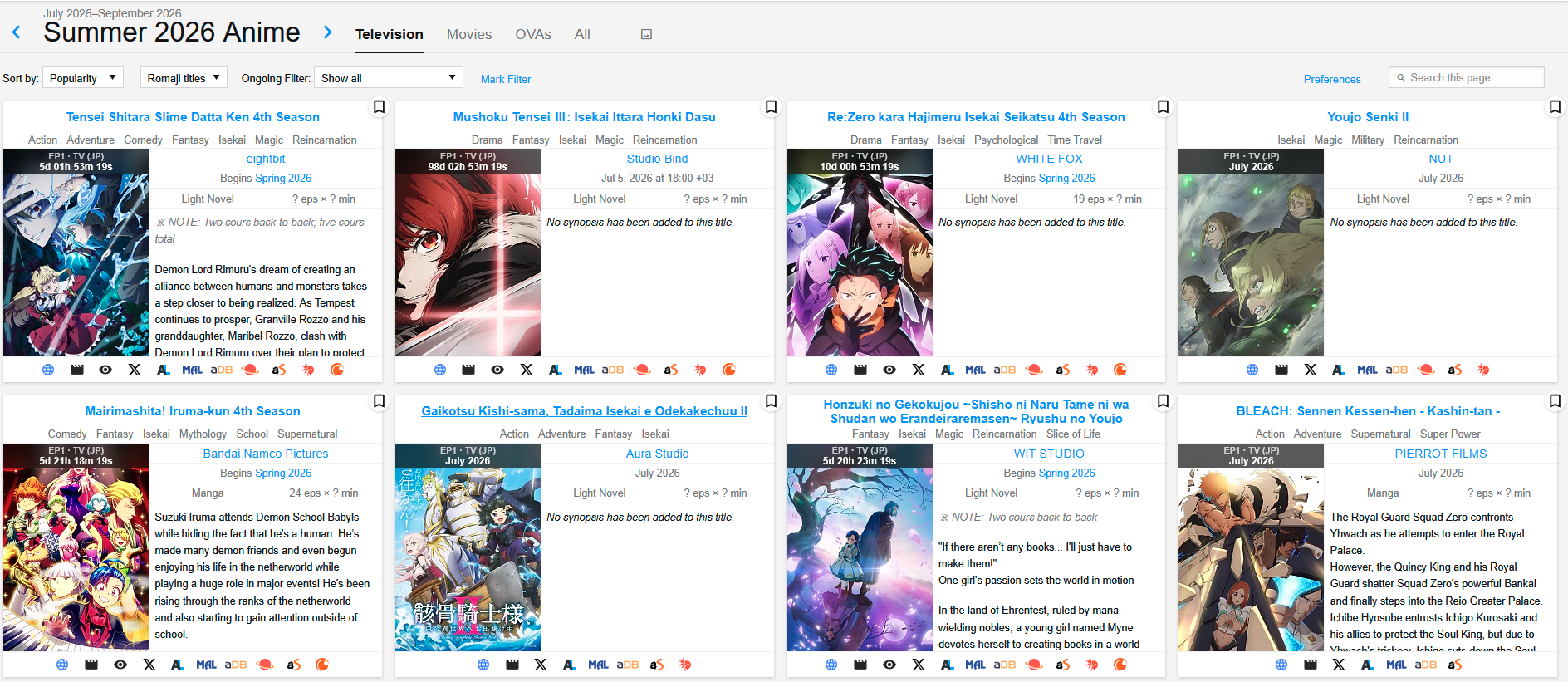Image resolution: width=1568 pixels, height=682 pixels.
Task: Bookmark Re:Zero 4th Season
Action: pos(1163,107)
